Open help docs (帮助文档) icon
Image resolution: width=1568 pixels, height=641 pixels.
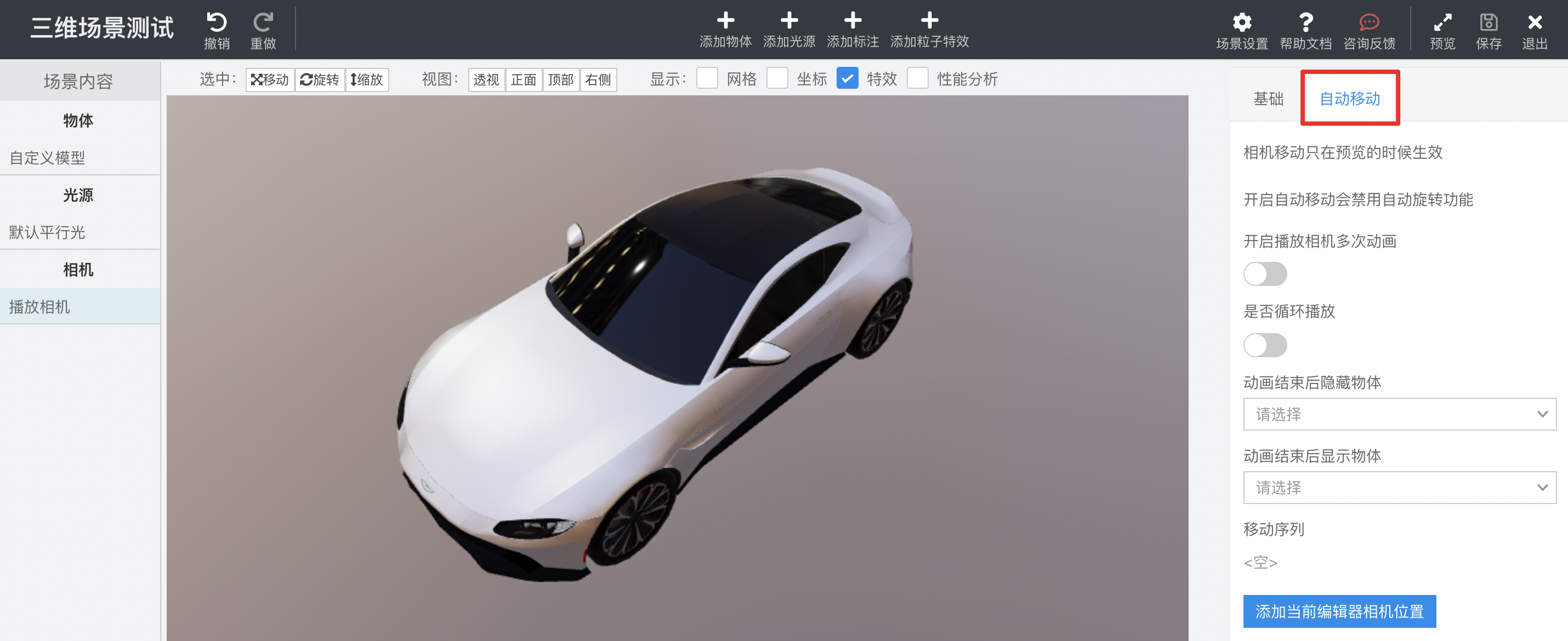click(x=1305, y=22)
